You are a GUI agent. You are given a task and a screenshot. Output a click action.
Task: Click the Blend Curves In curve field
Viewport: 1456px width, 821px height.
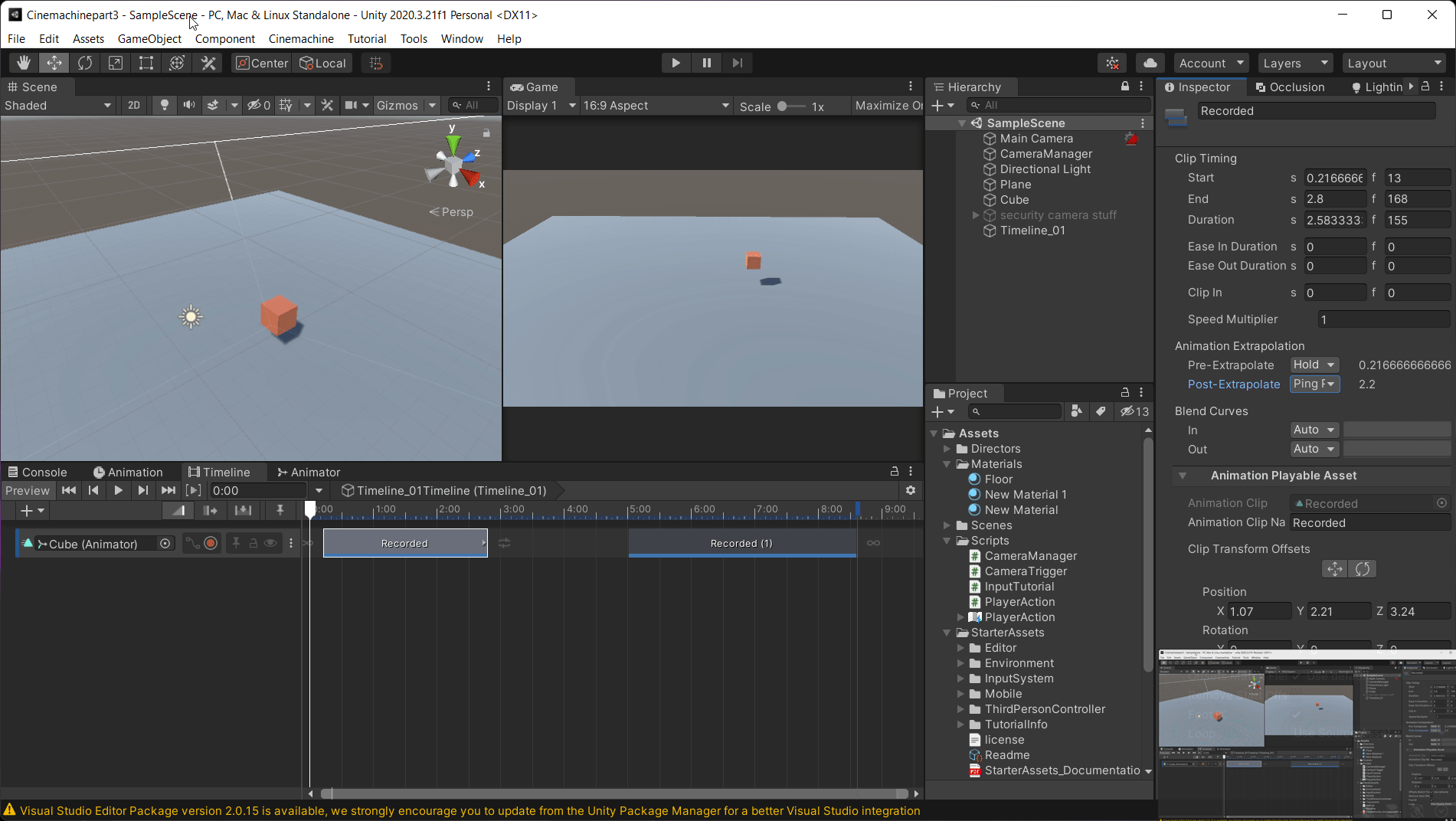pos(1397,430)
